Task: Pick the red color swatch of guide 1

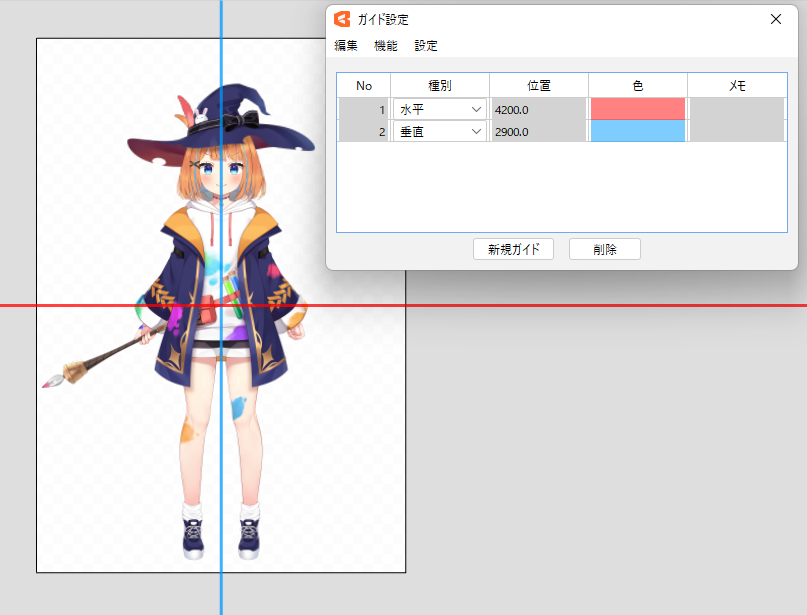Action: (x=637, y=109)
